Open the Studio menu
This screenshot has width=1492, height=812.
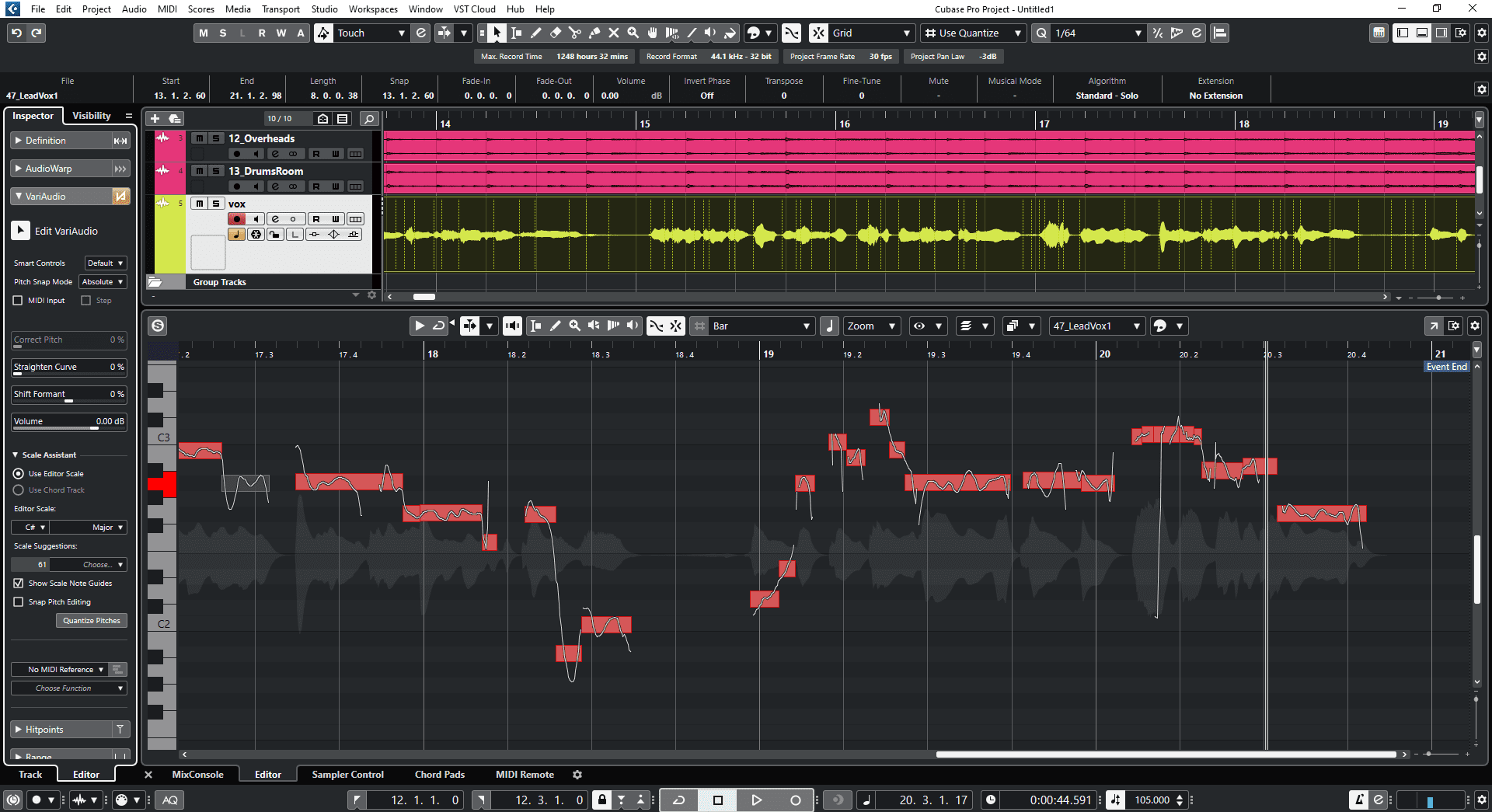click(x=324, y=9)
